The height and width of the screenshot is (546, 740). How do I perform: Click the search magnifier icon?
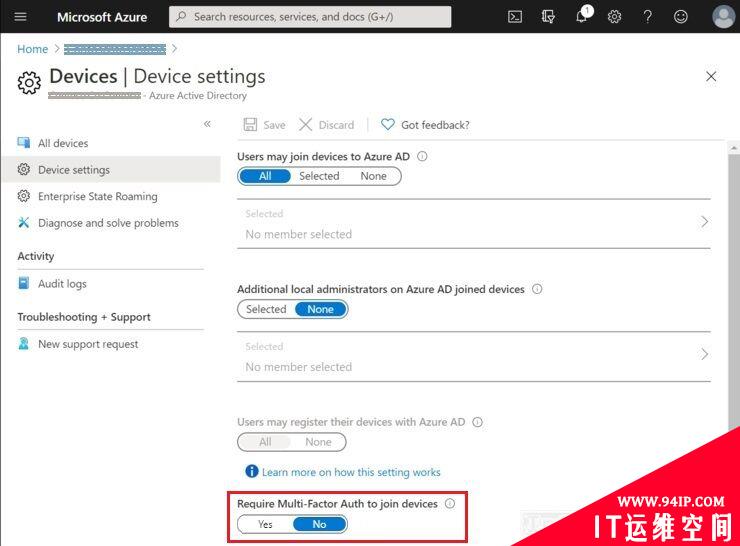(x=181, y=17)
